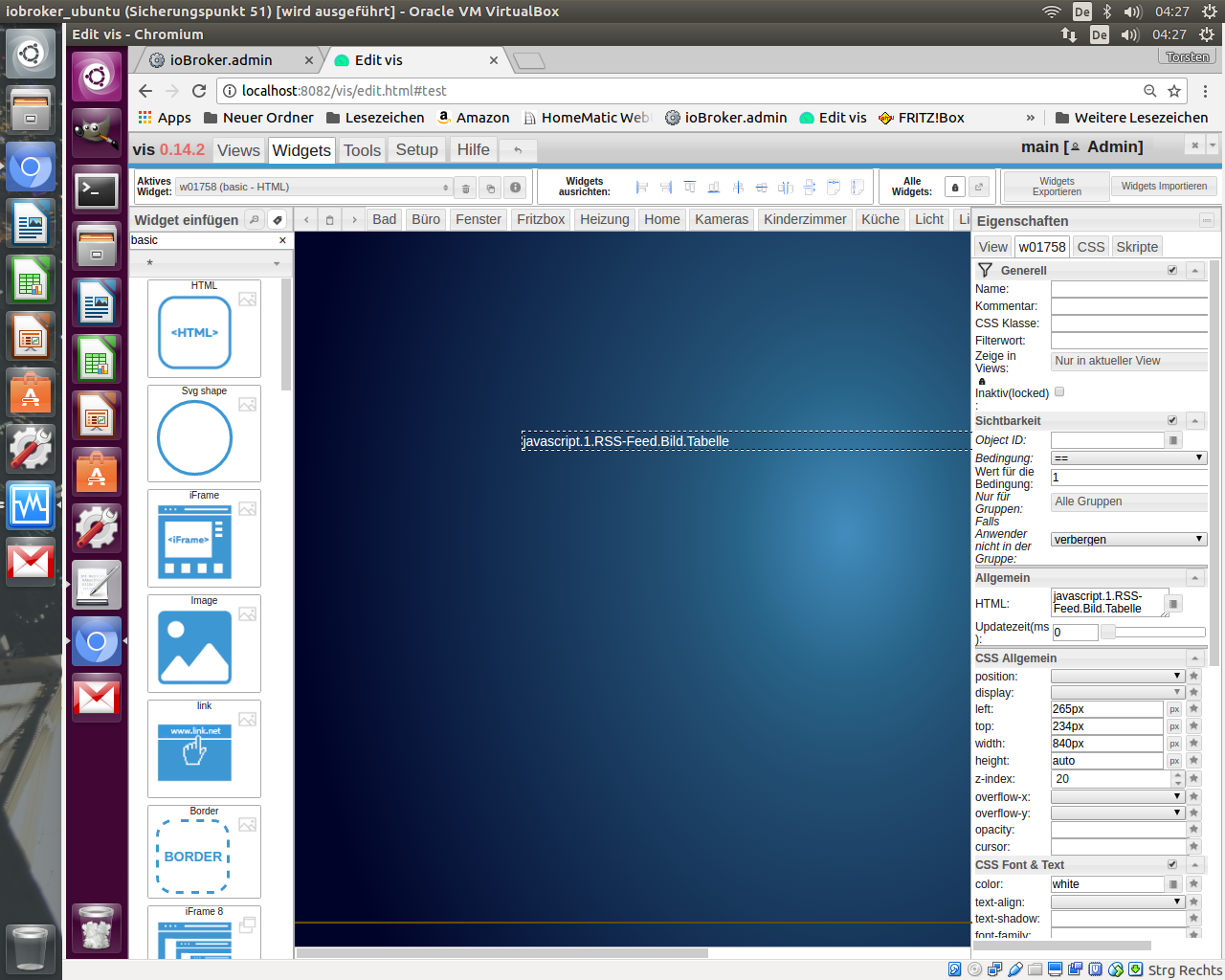Show info for the active widget

click(515, 188)
